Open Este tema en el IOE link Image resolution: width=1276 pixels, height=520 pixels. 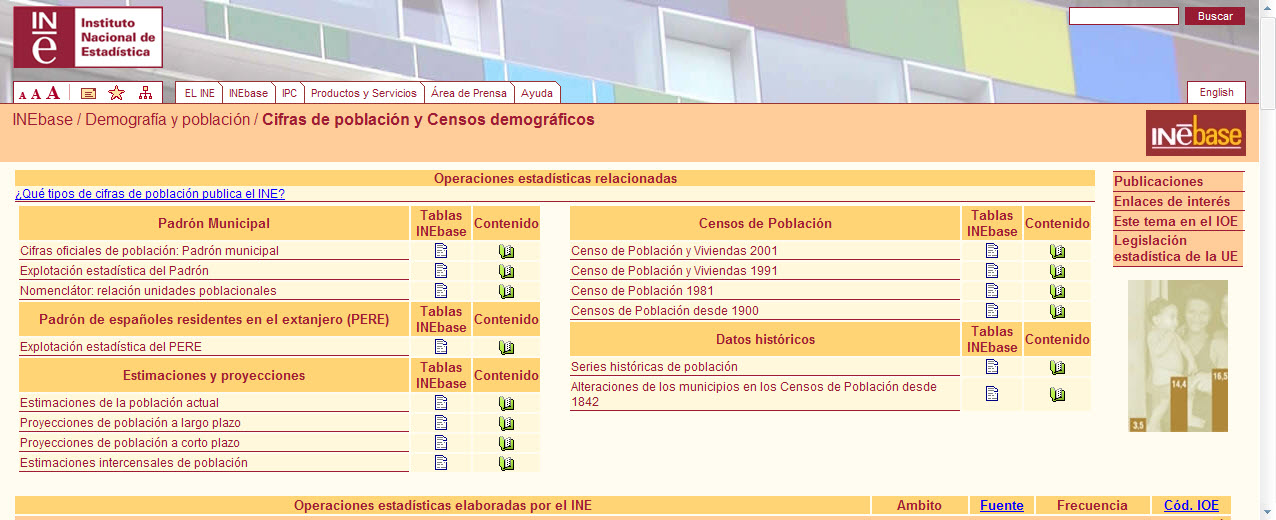[x=1175, y=221]
